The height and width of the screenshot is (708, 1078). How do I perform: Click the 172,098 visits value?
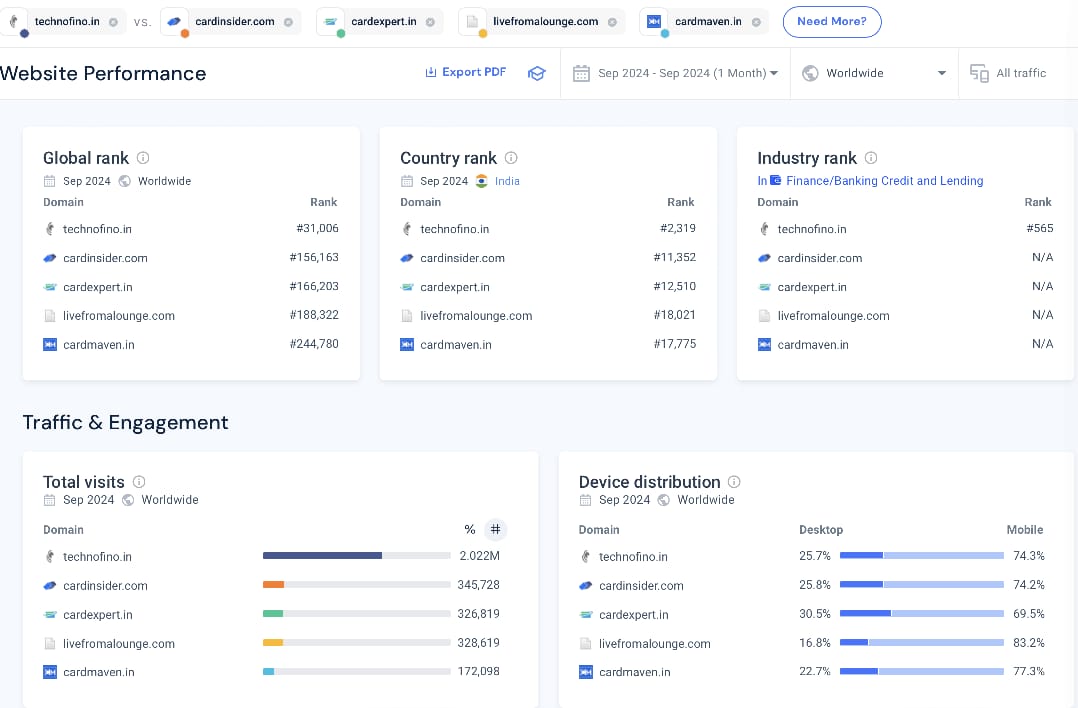click(478, 671)
